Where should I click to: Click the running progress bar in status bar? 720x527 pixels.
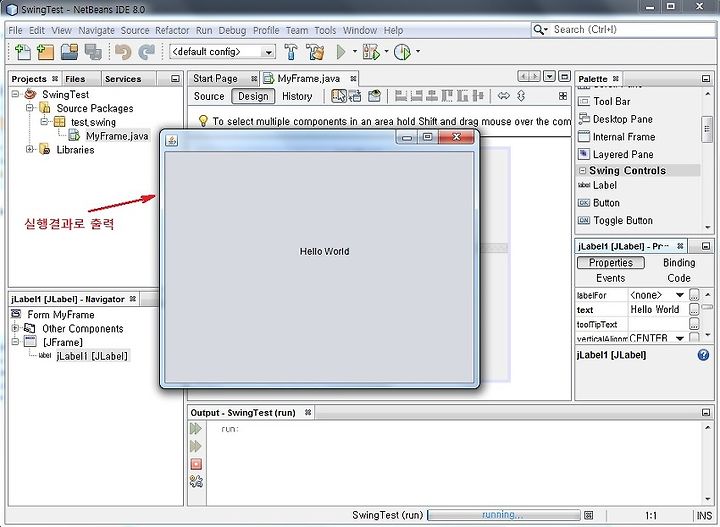[504, 515]
